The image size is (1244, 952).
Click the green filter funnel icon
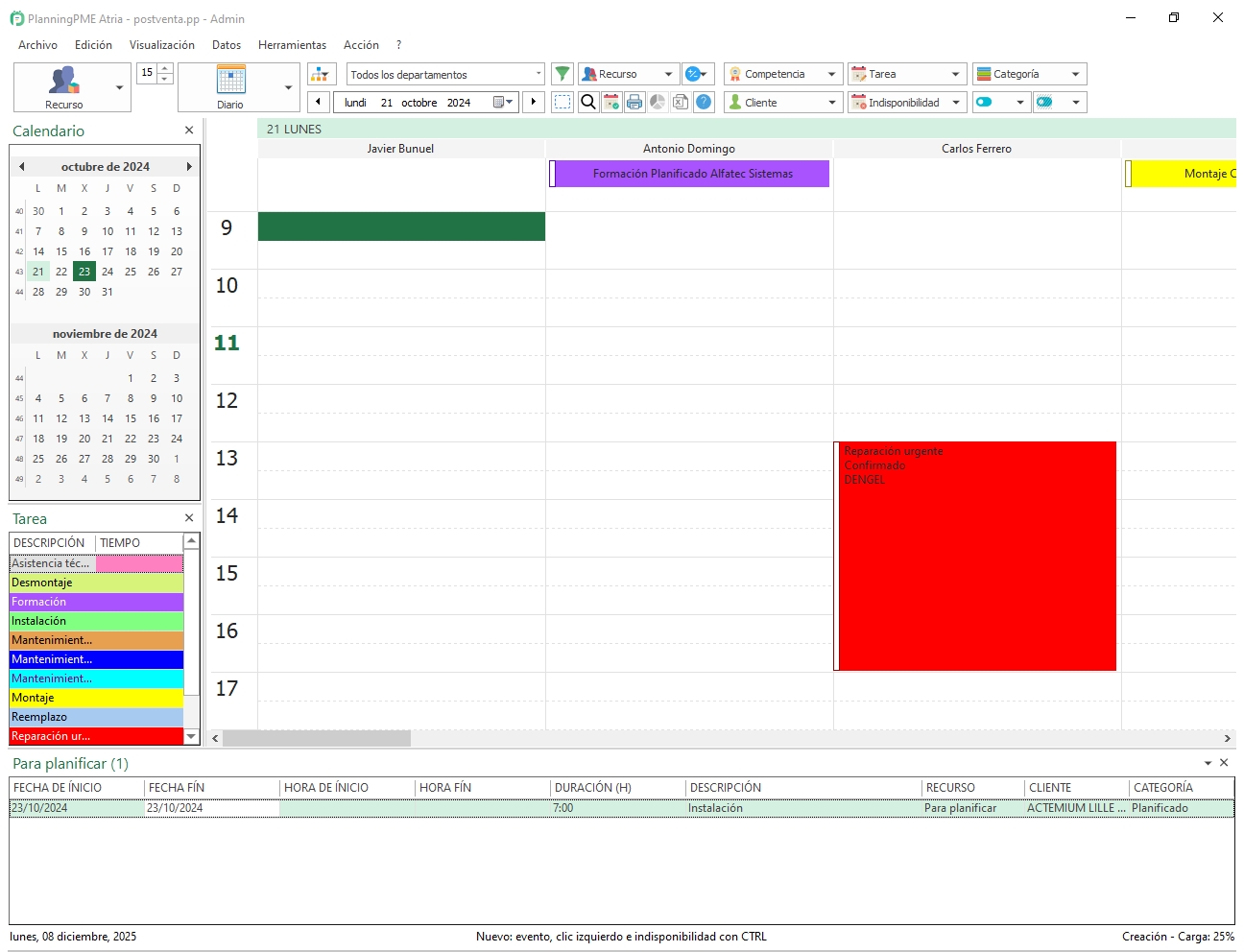[x=562, y=74]
